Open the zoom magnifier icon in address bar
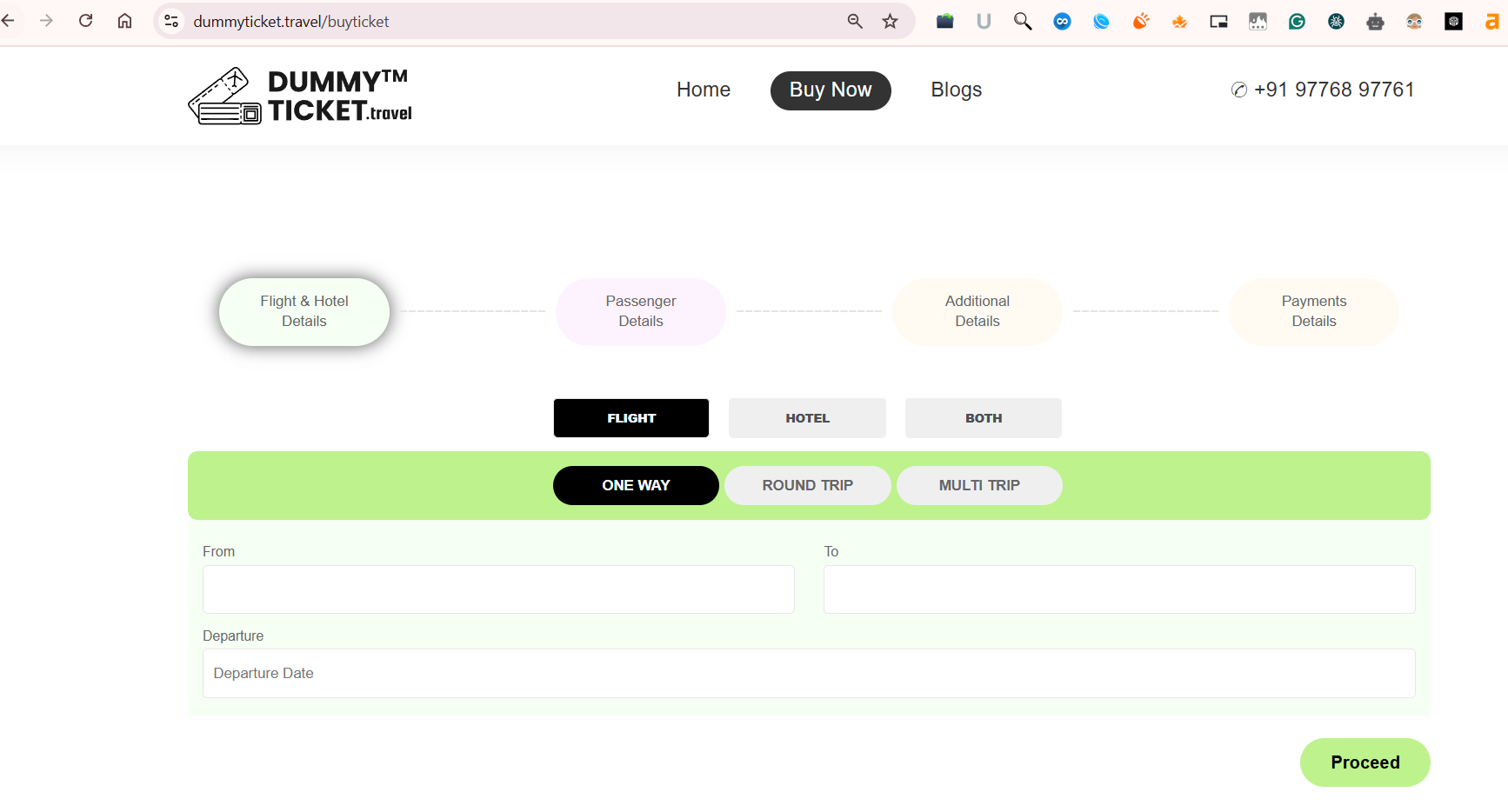 pyautogui.click(x=855, y=22)
